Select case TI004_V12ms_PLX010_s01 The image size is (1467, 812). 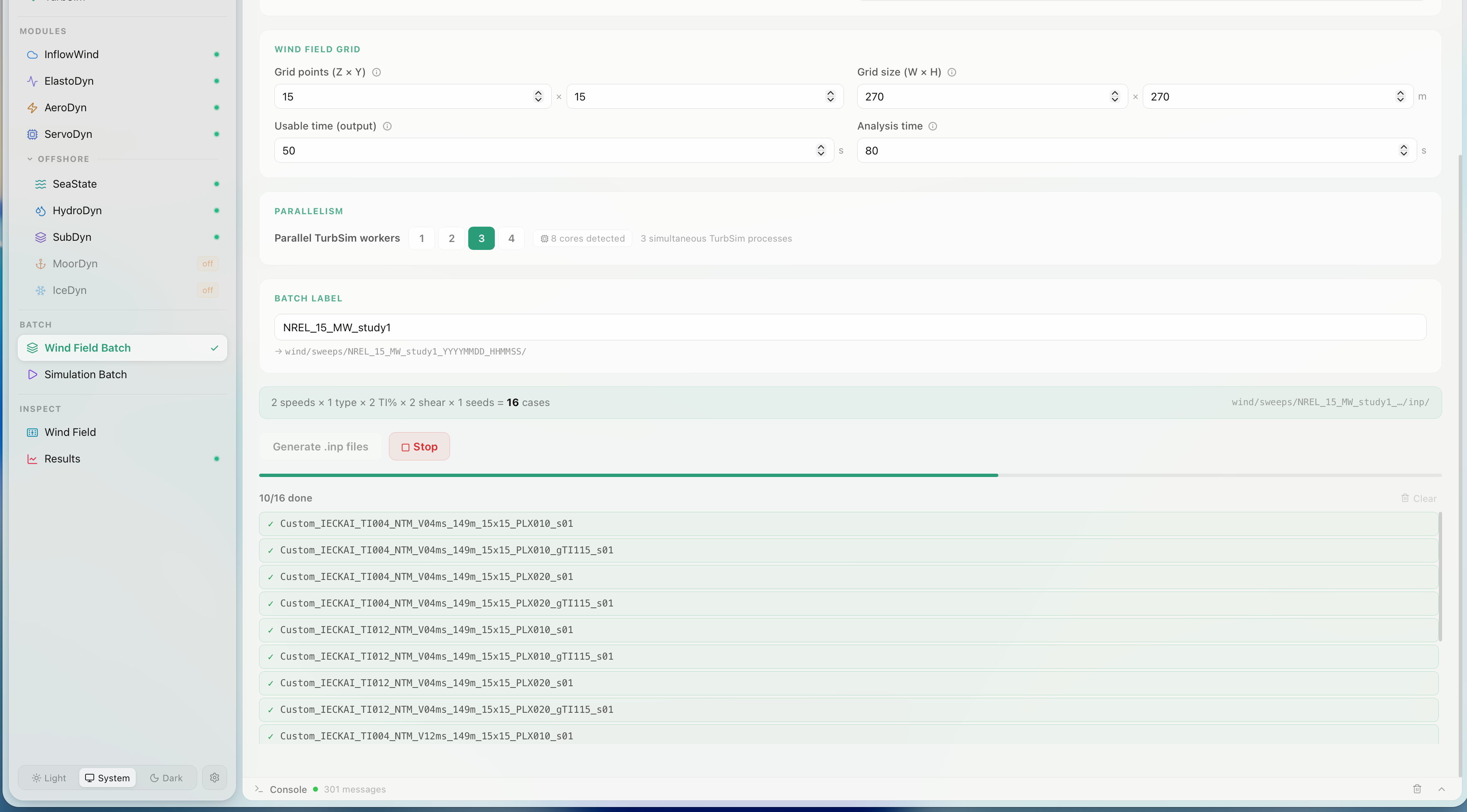click(848, 734)
